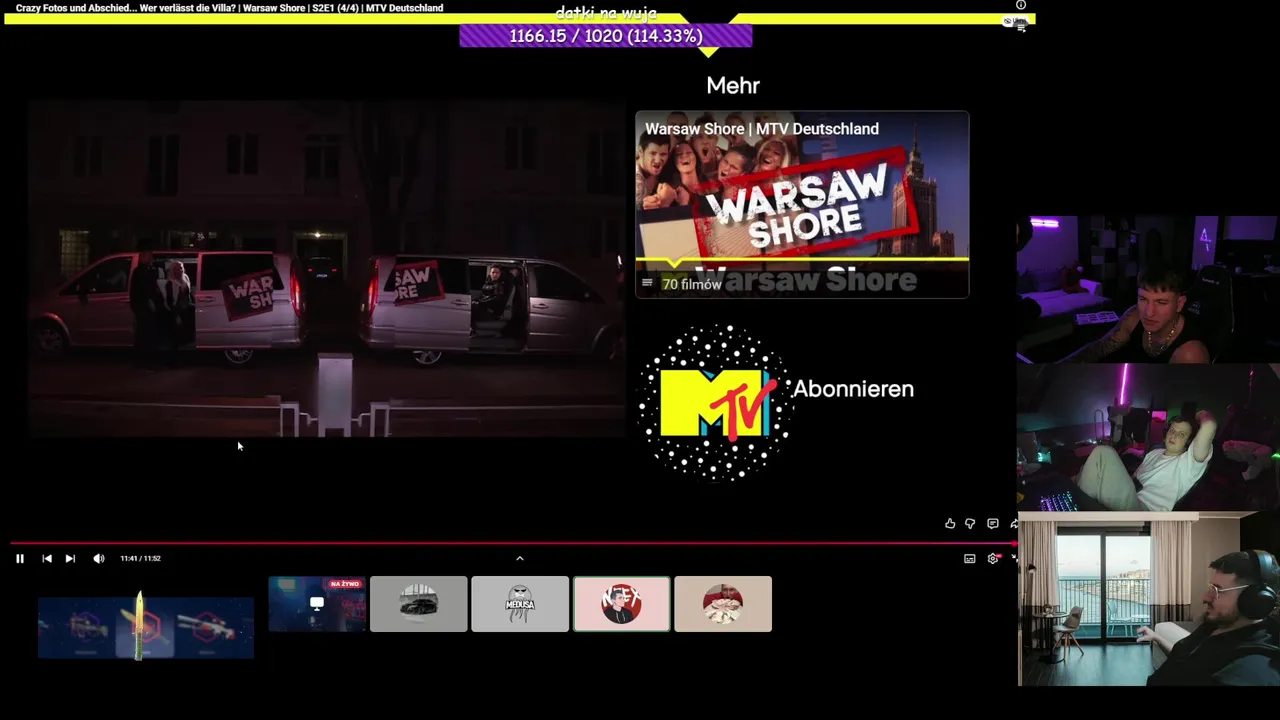
Task: Mute the video volume
Action: point(98,559)
